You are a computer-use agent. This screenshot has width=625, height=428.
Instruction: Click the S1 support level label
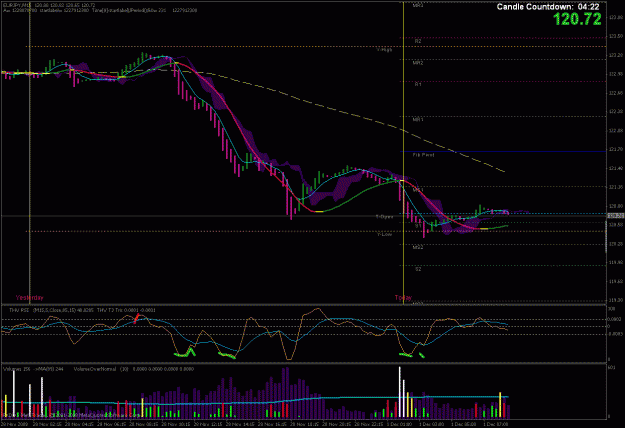point(418,226)
